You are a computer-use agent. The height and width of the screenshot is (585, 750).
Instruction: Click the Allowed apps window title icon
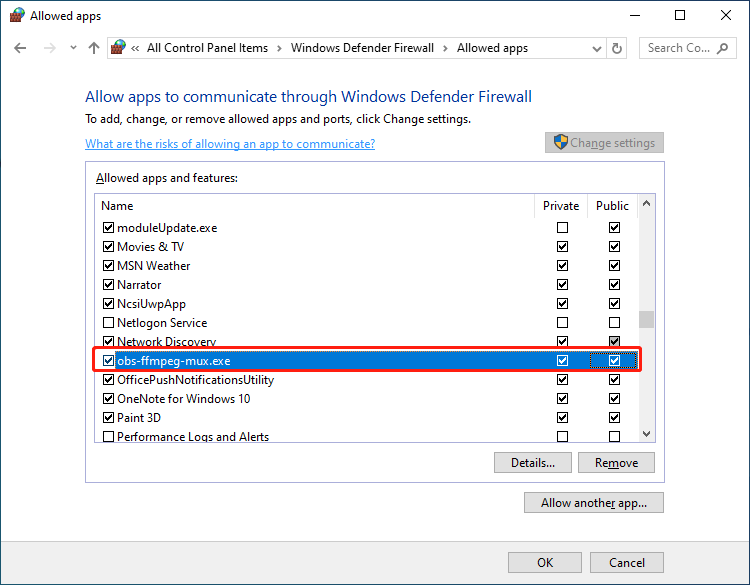[x=17, y=15]
